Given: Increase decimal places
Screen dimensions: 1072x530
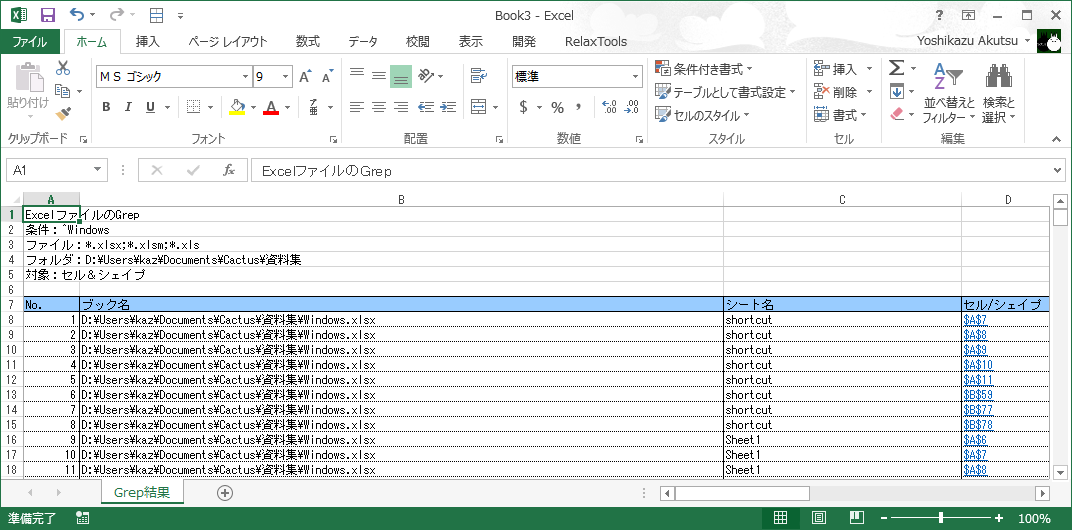Looking at the screenshot, I should [x=608, y=107].
